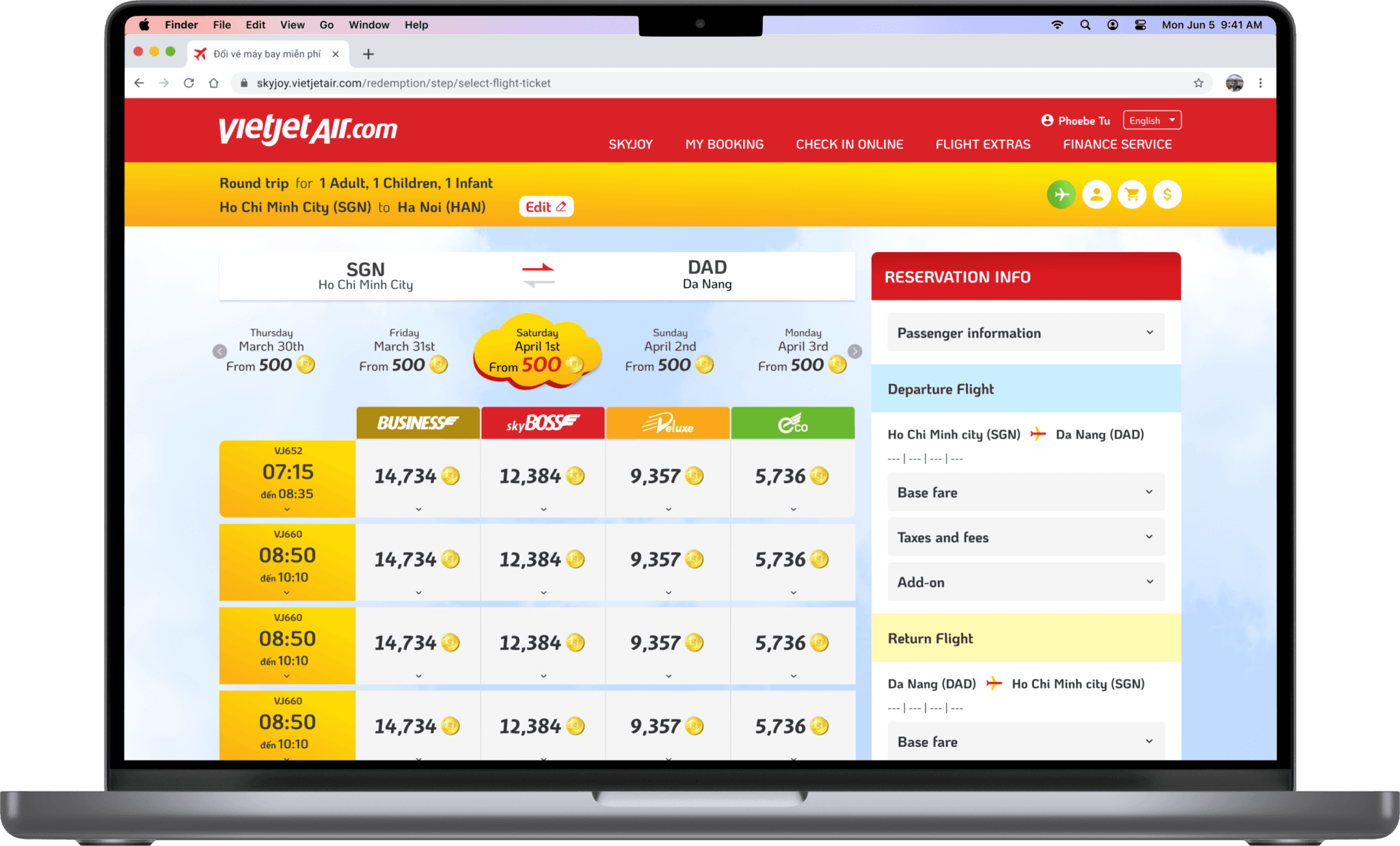Click the Deluxe fare class header

668,423
